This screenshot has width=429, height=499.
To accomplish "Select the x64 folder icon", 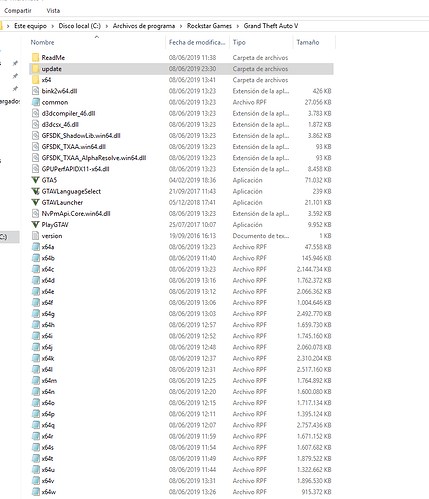I will pos(36,80).
